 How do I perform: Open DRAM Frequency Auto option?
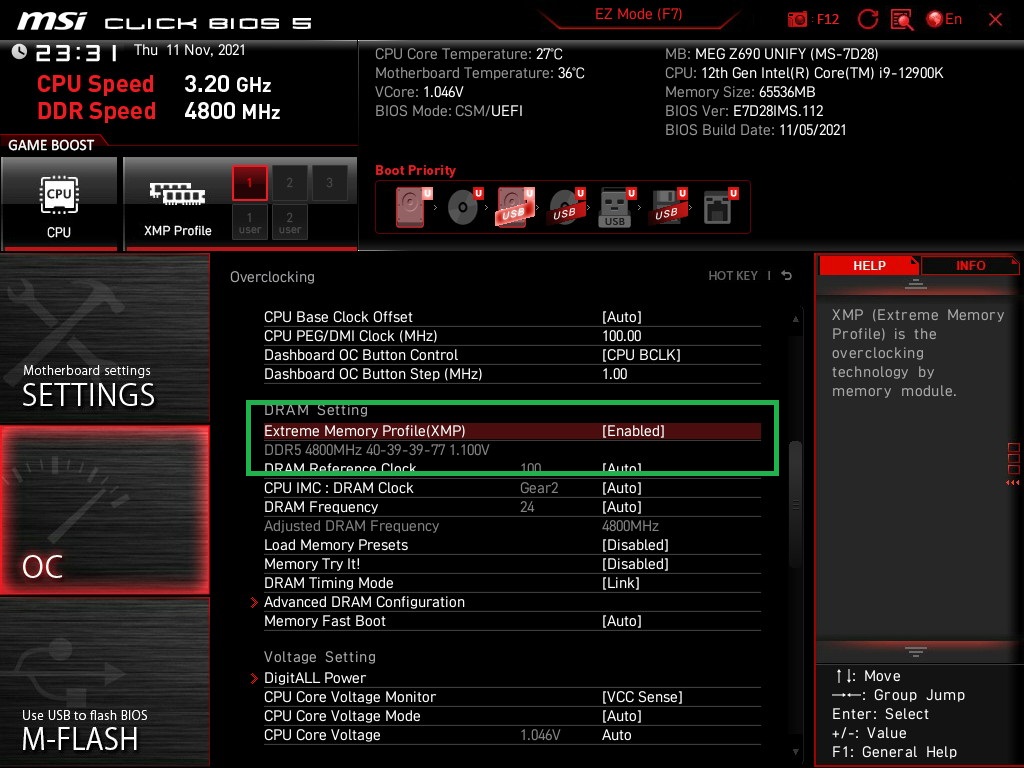click(622, 507)
